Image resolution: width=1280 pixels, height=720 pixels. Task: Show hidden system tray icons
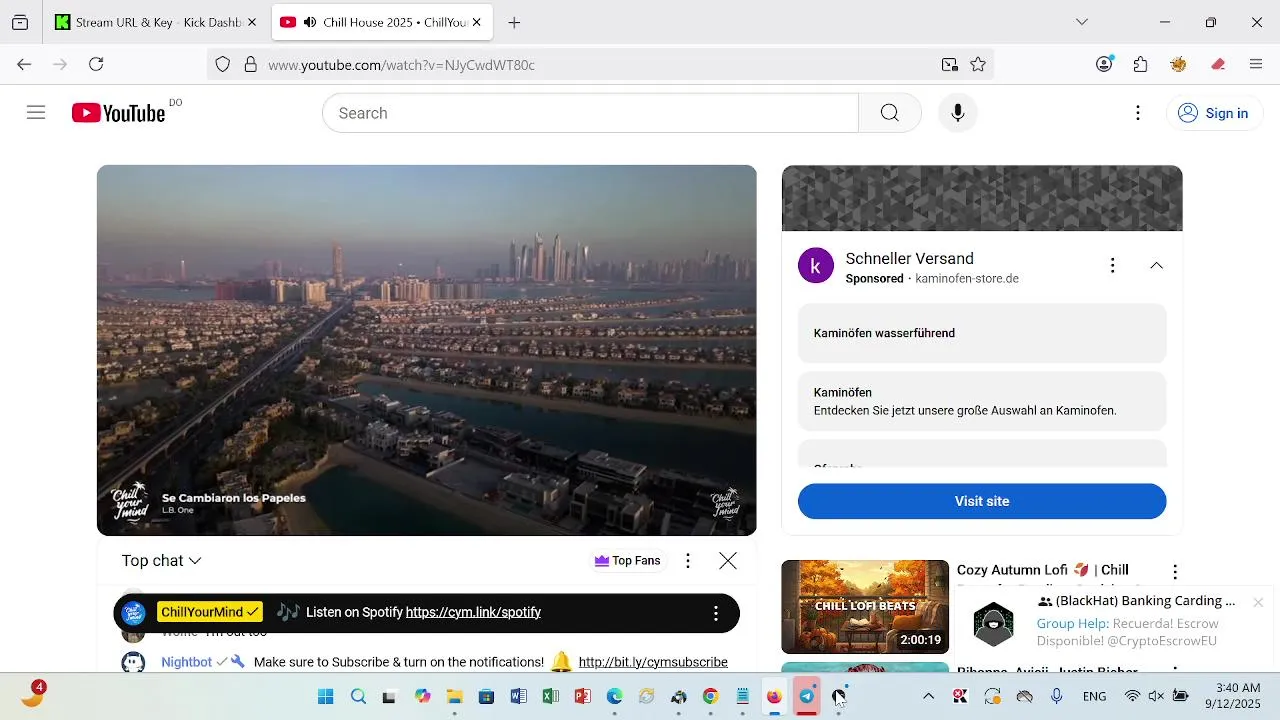click(928, 696)
